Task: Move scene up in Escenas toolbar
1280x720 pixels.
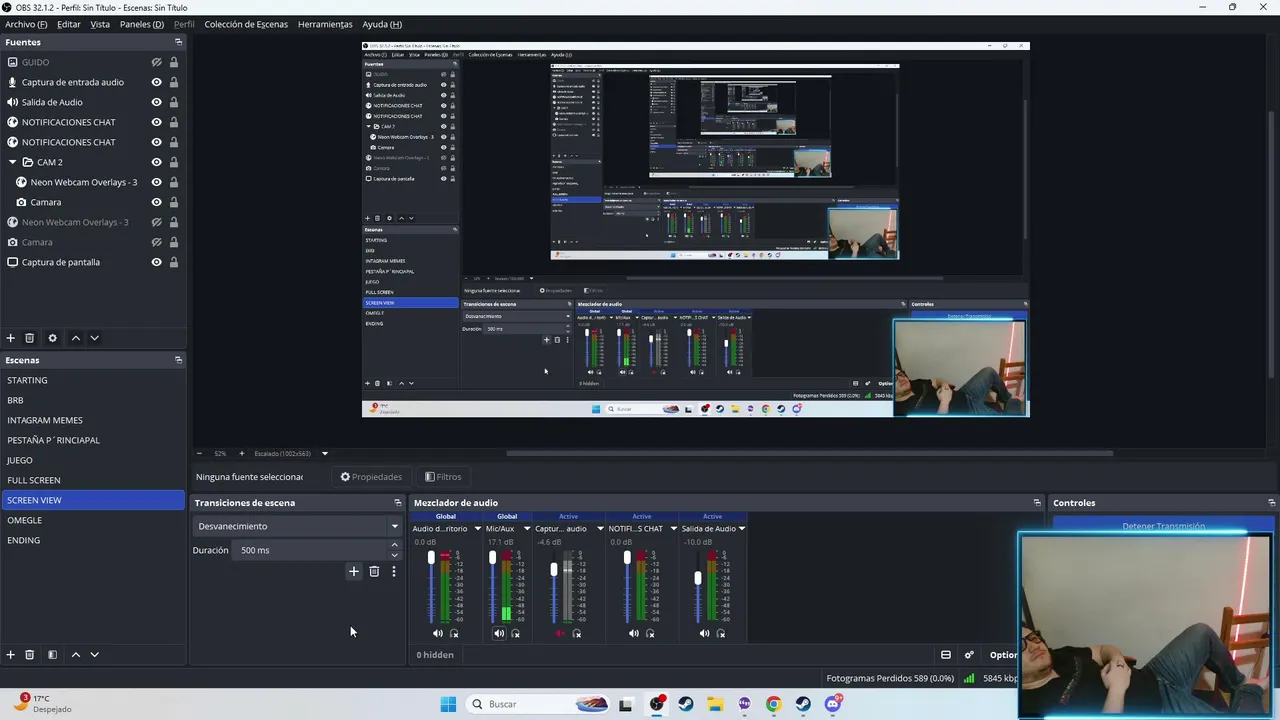Action: click(75, 654)
